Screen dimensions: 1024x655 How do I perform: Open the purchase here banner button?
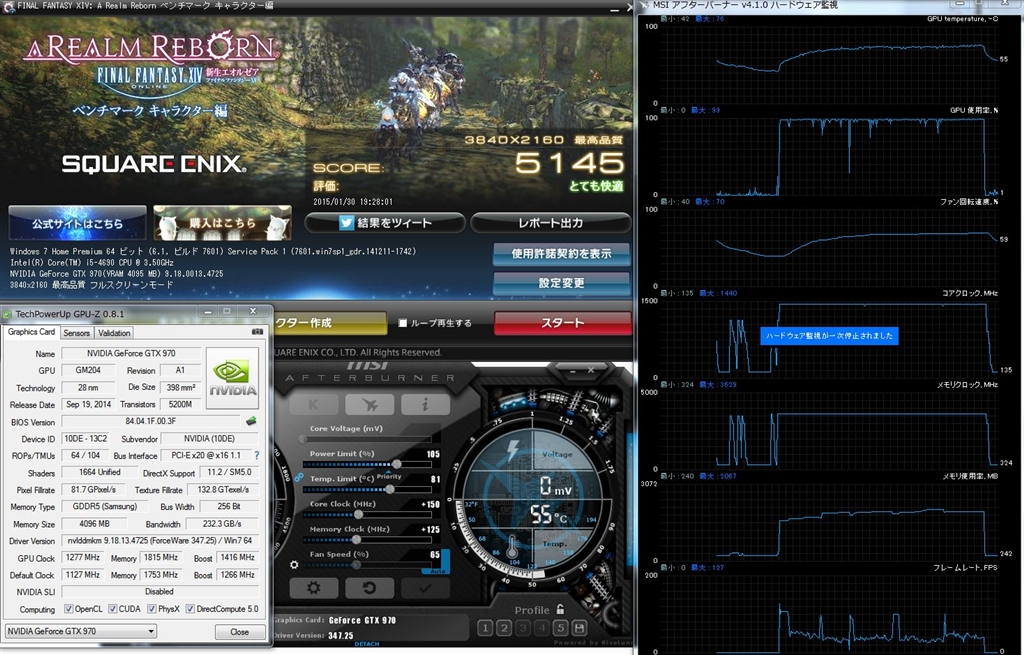click(222, 223)
